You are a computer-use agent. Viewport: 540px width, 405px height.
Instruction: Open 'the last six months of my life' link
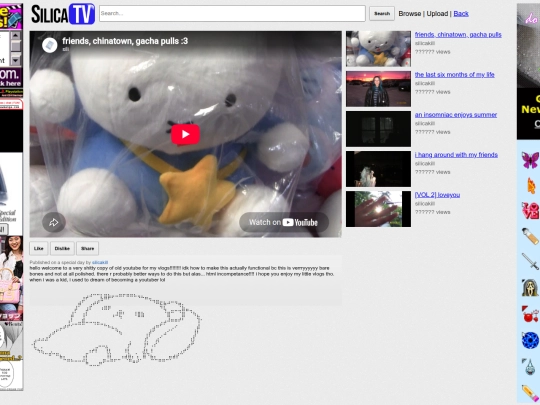click(x=454, y=74)
